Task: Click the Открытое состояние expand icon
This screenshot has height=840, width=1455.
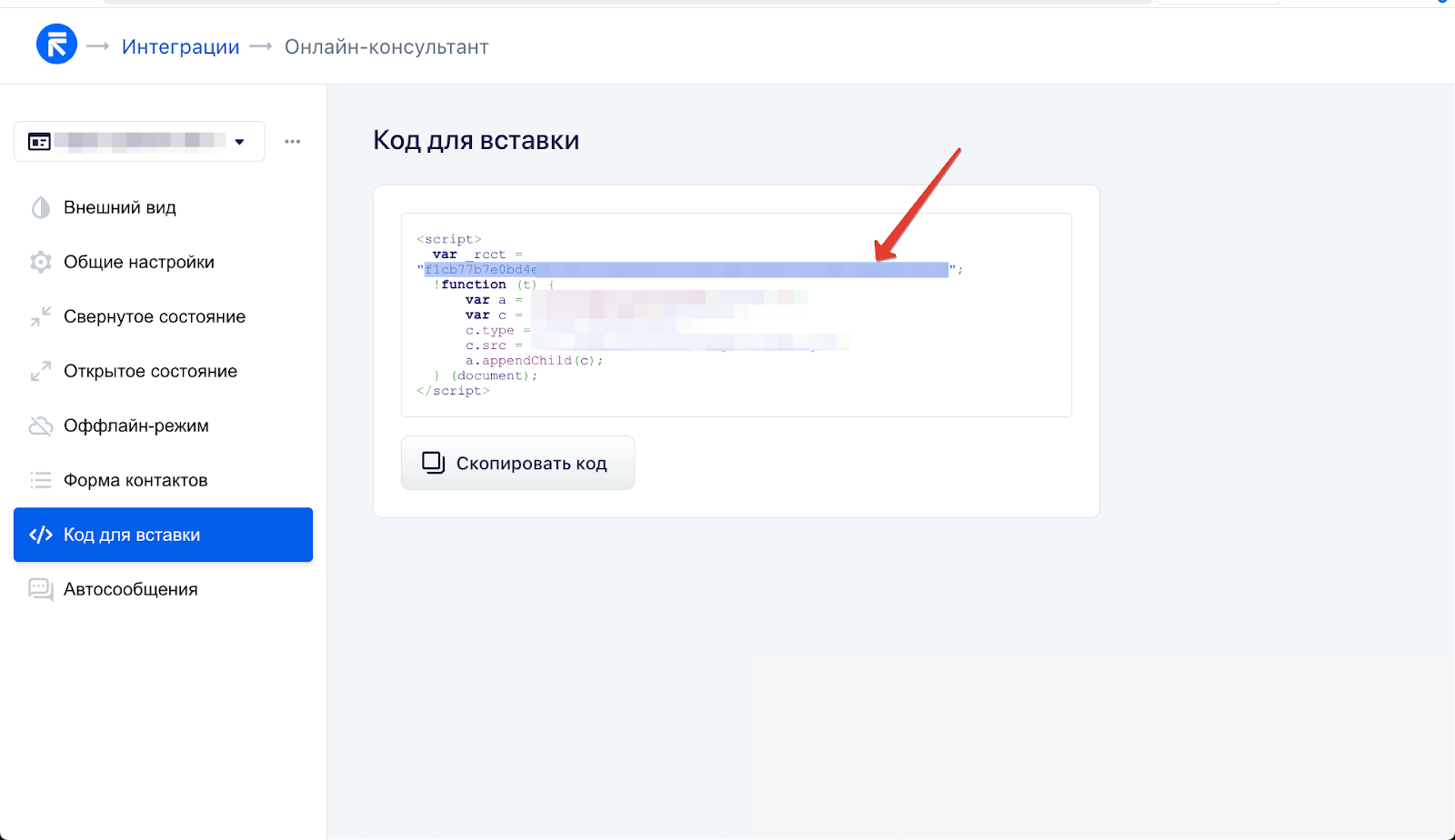Action: click(41, 371)
